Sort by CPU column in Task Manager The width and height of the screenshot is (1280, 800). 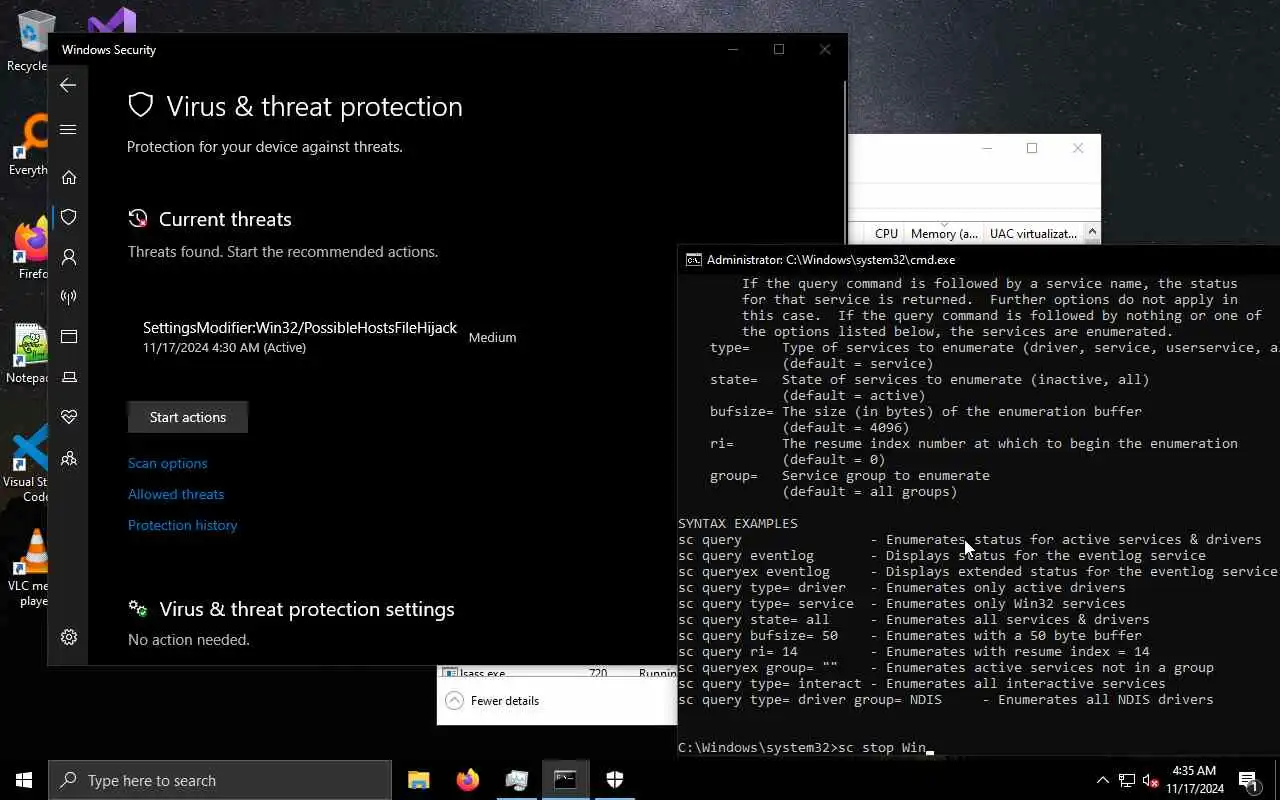point(886,233)
